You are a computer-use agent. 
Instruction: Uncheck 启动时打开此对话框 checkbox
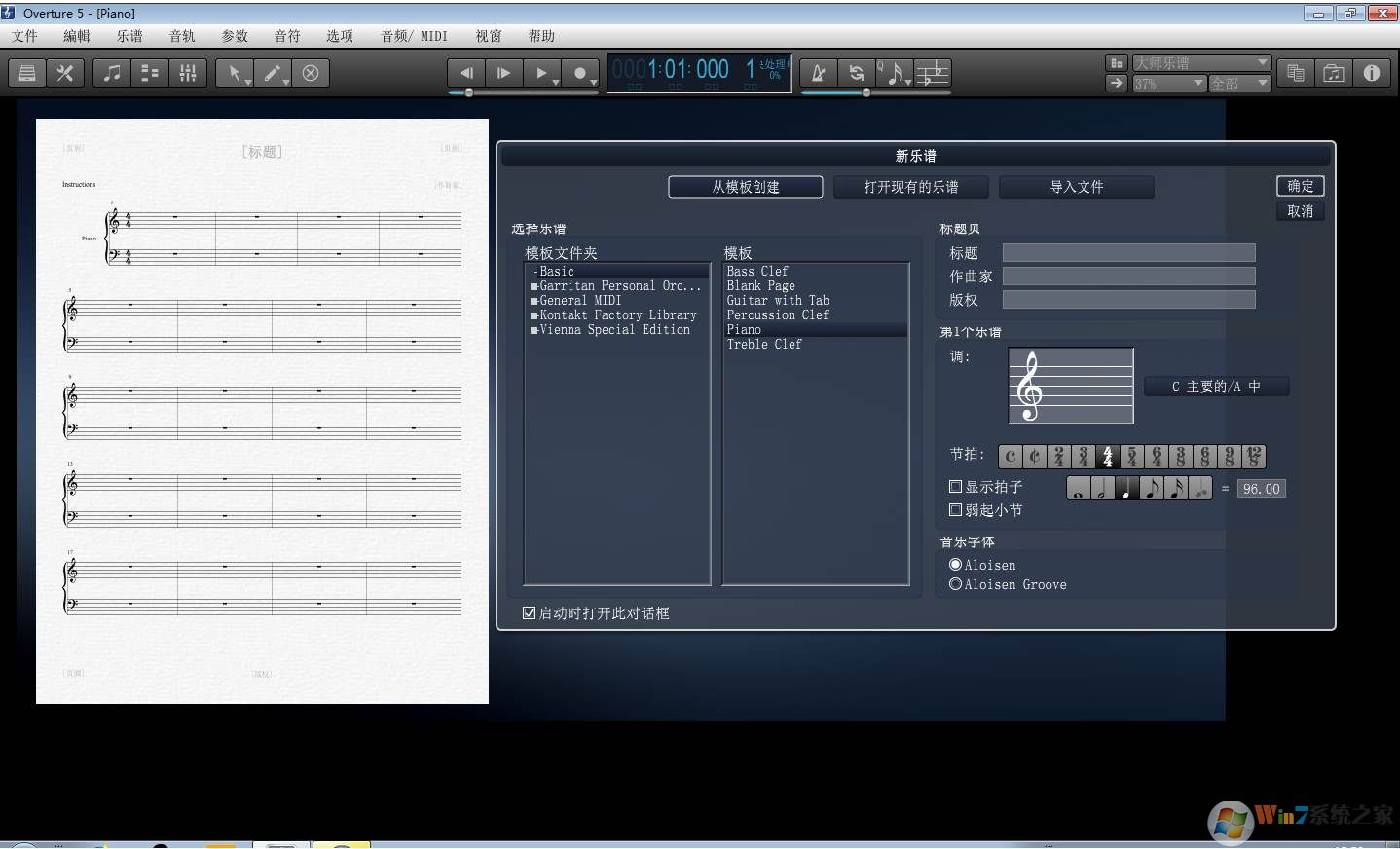point(530,613)
